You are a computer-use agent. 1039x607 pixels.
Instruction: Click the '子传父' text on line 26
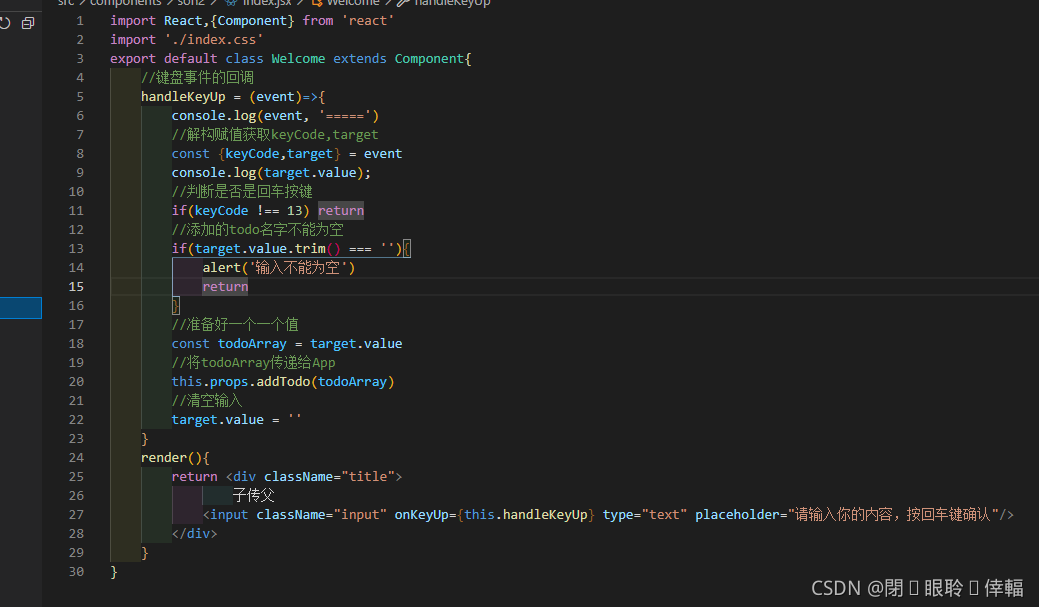[x=253, y=496]
